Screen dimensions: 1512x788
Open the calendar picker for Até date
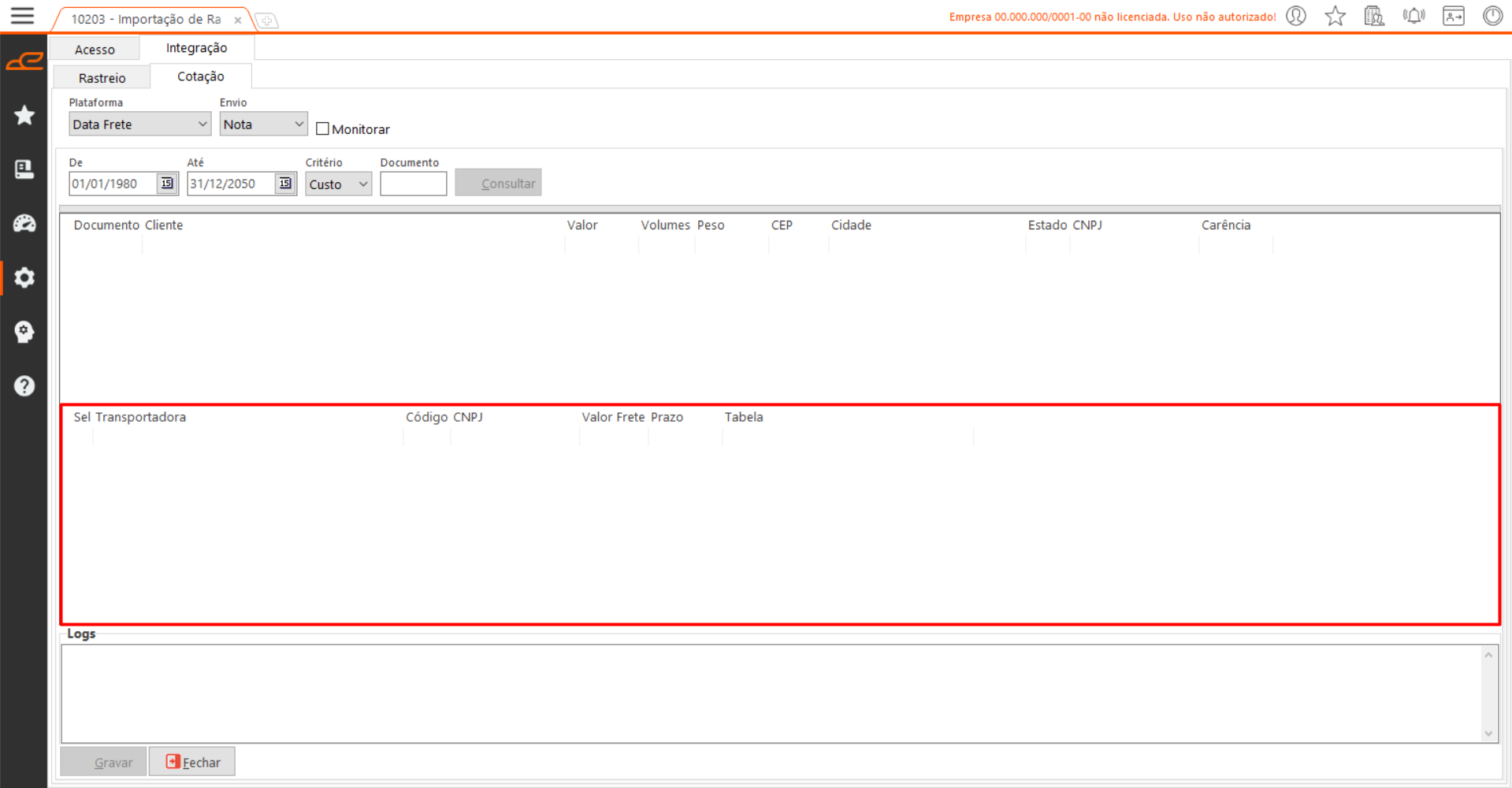(x=285, y=184)
